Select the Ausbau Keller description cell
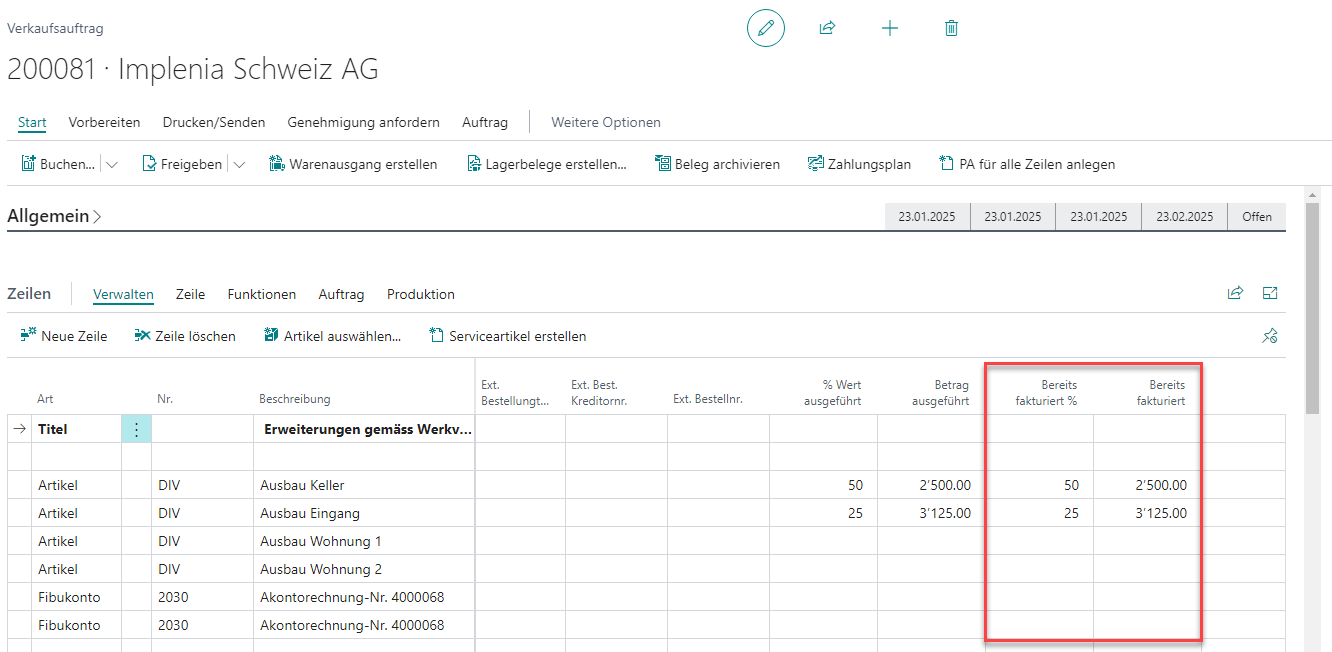The height and width of the screenshot is (652, 1332). coord(364,485)
